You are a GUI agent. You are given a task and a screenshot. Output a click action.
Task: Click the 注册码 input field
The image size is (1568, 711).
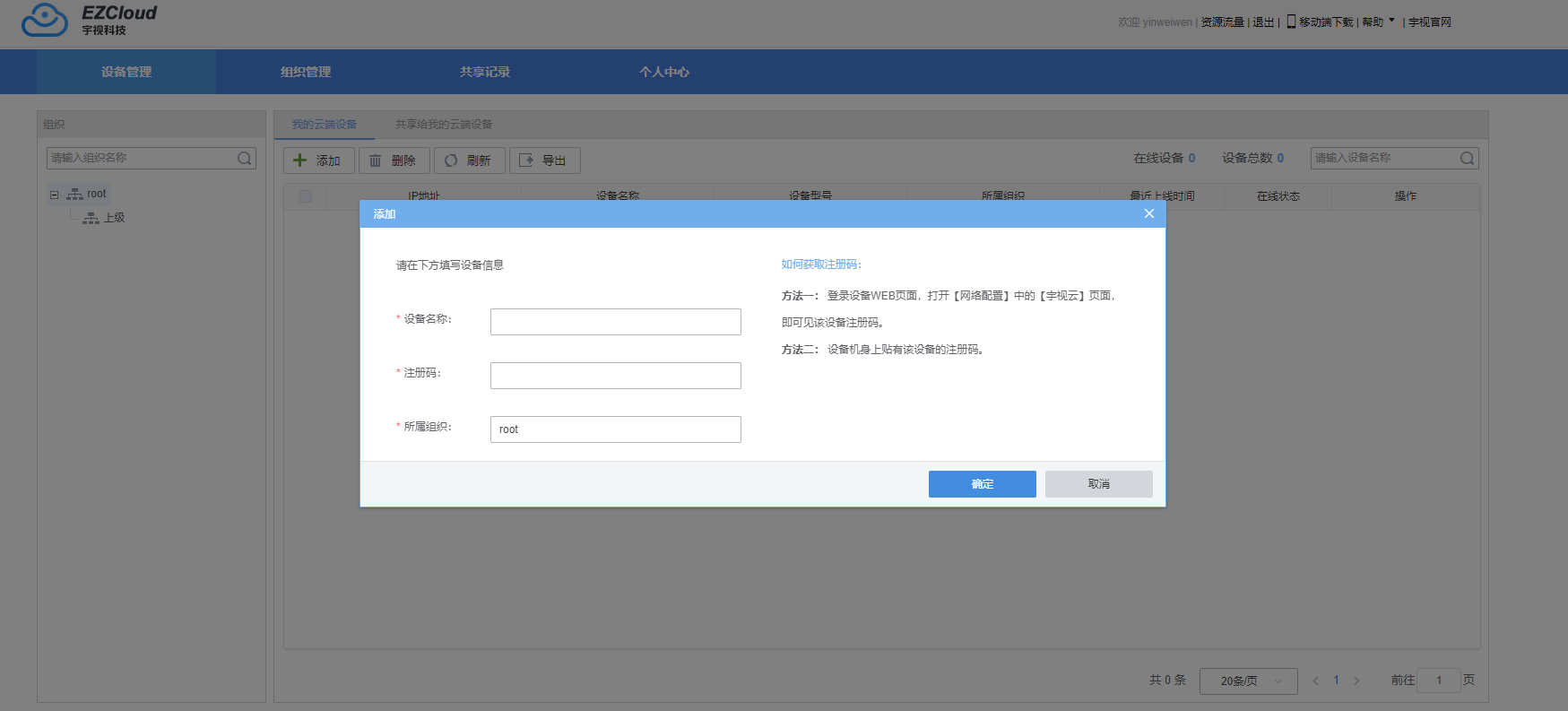click(x=615, y=376)
